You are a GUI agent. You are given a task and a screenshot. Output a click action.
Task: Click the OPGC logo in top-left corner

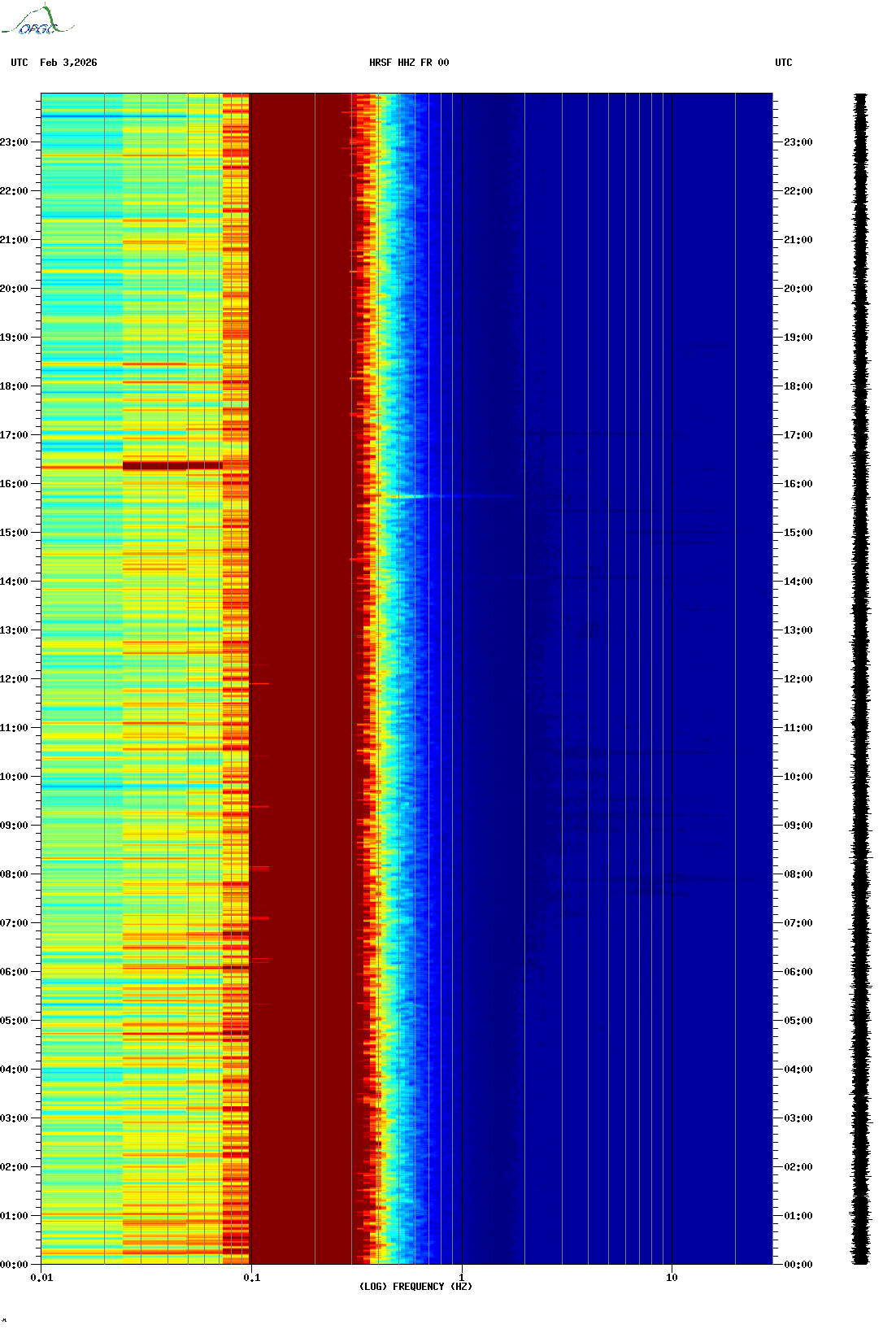point(37,22)
